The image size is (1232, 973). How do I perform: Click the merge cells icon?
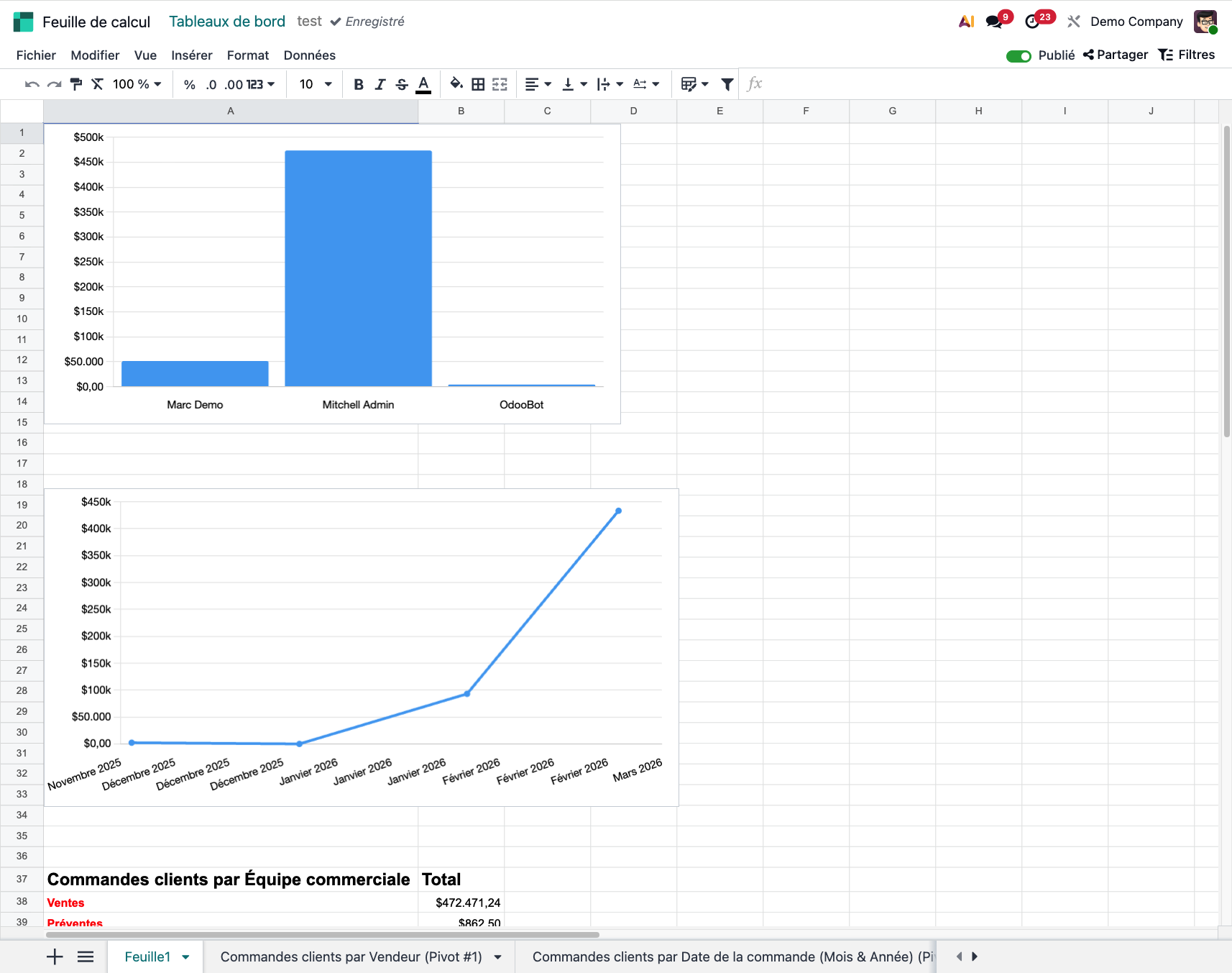[500, 84]
